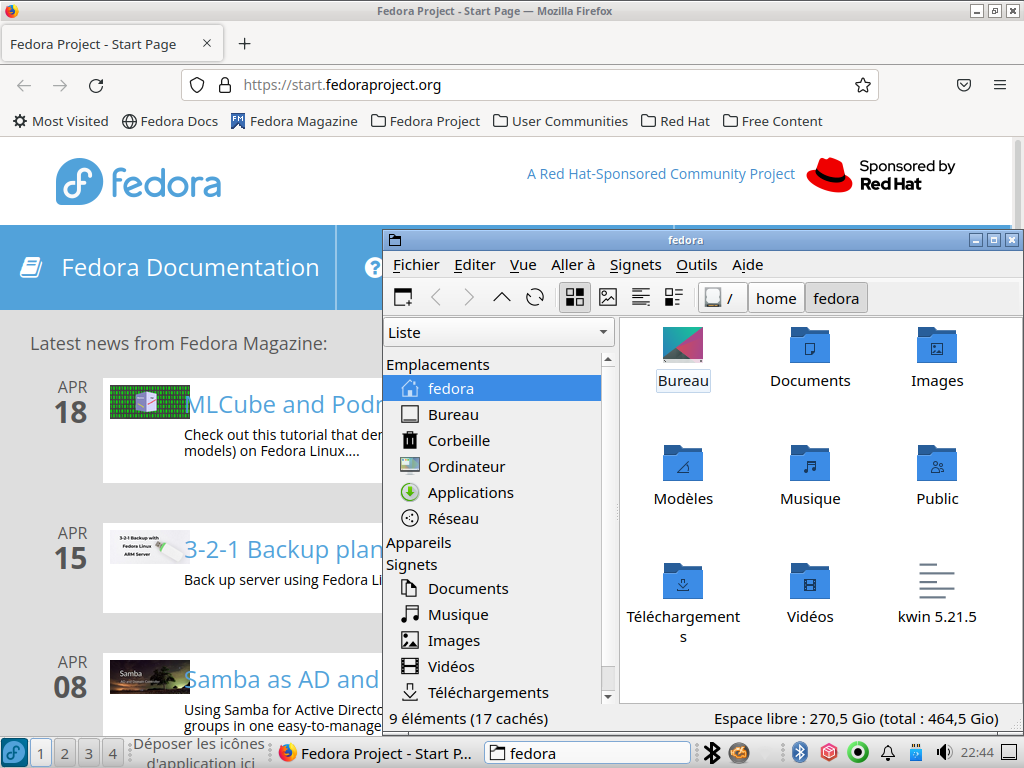The image size is (1024, 768).
Task: Switch to compact list view mode
Action: click(x=641, y=298)
